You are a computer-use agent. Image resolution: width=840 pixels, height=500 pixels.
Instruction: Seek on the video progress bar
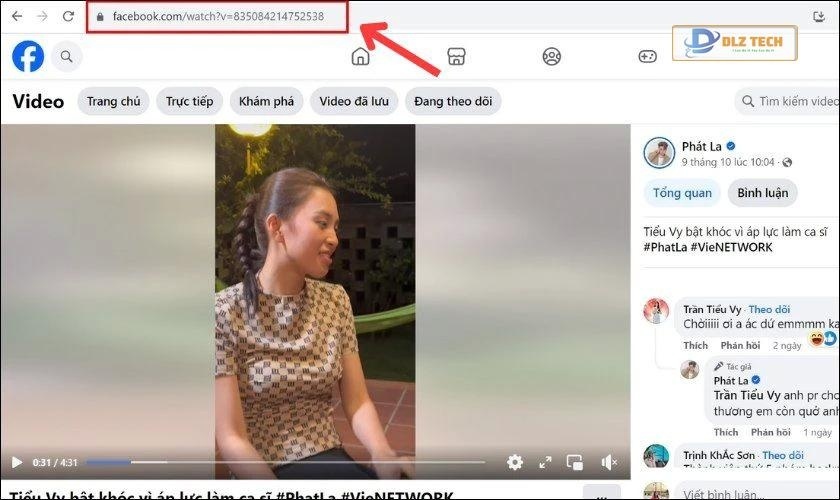(x=286, y=462)
